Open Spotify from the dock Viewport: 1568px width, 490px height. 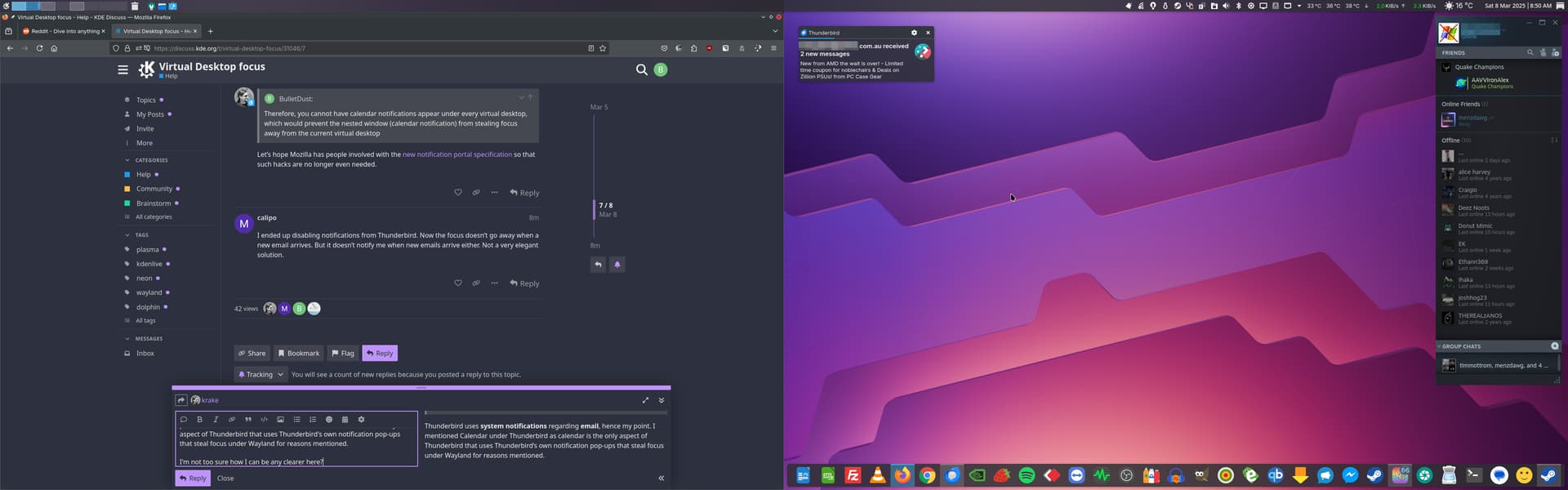click(1027, 475)
